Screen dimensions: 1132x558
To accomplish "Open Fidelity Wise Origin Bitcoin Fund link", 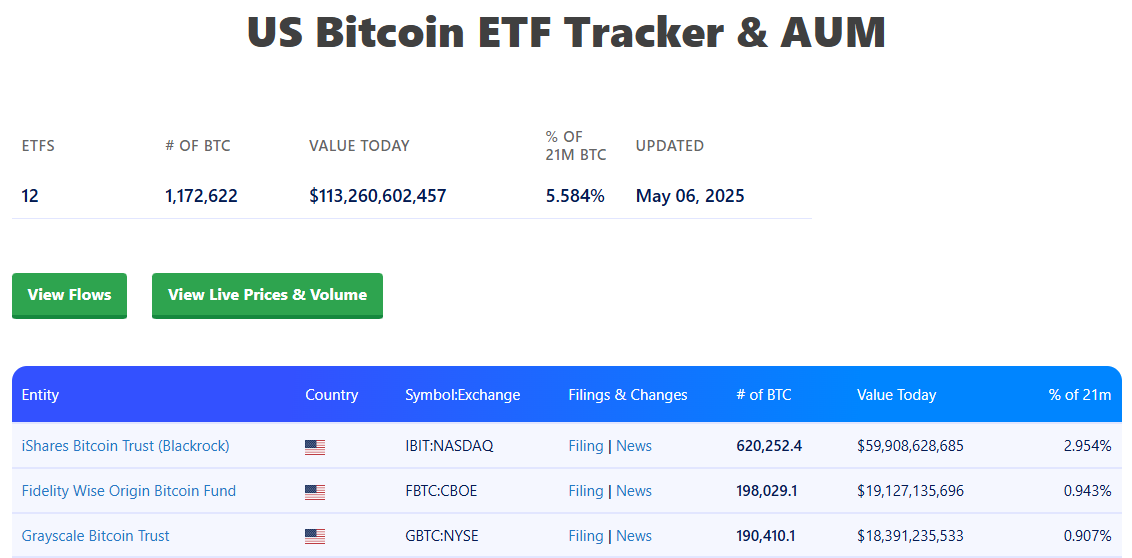I will [x=129, y=491].
